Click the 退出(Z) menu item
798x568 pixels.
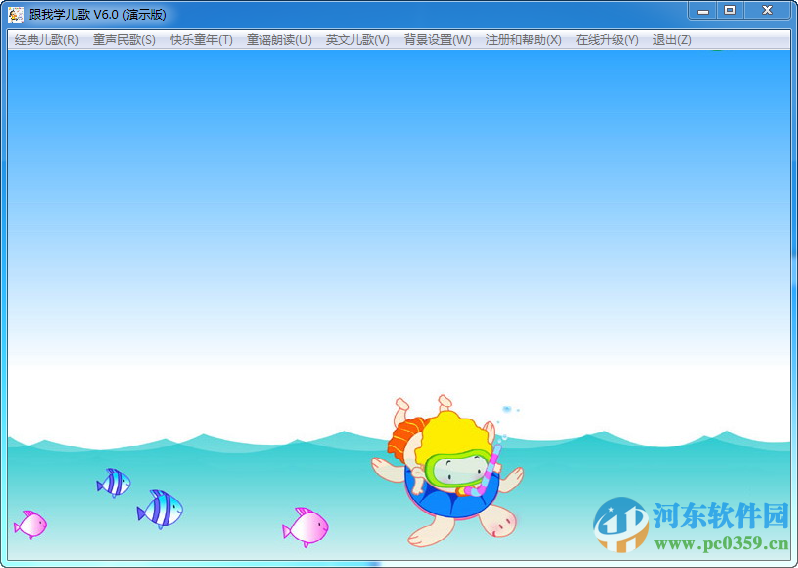[672, 40]
